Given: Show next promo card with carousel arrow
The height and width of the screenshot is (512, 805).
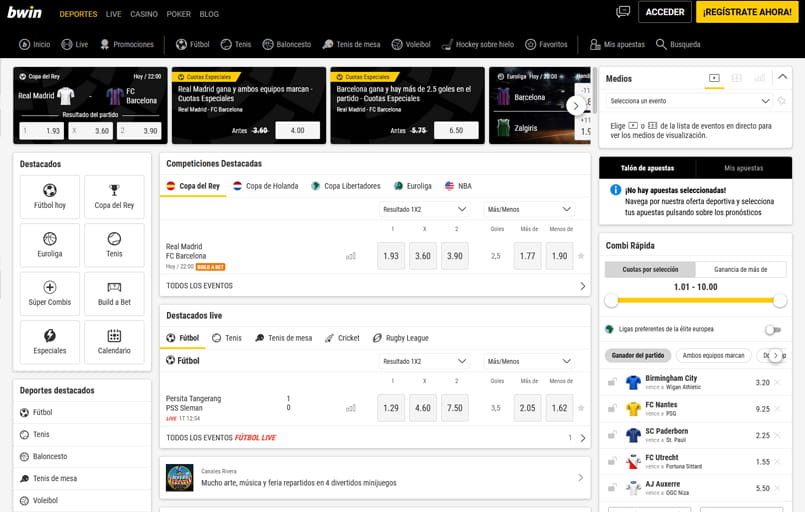Looking at the screenshot, I should click(x=576, y=106).
